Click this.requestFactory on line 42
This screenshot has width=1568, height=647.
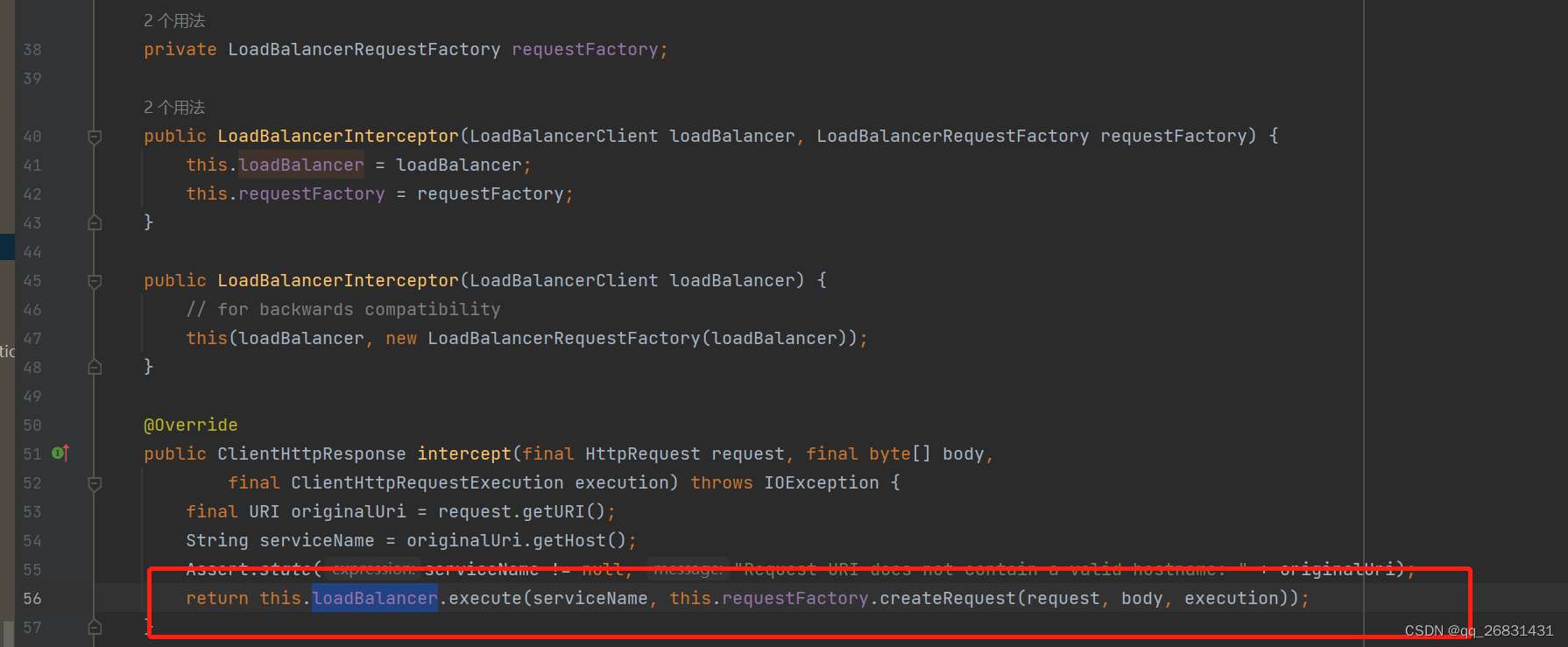286,193
